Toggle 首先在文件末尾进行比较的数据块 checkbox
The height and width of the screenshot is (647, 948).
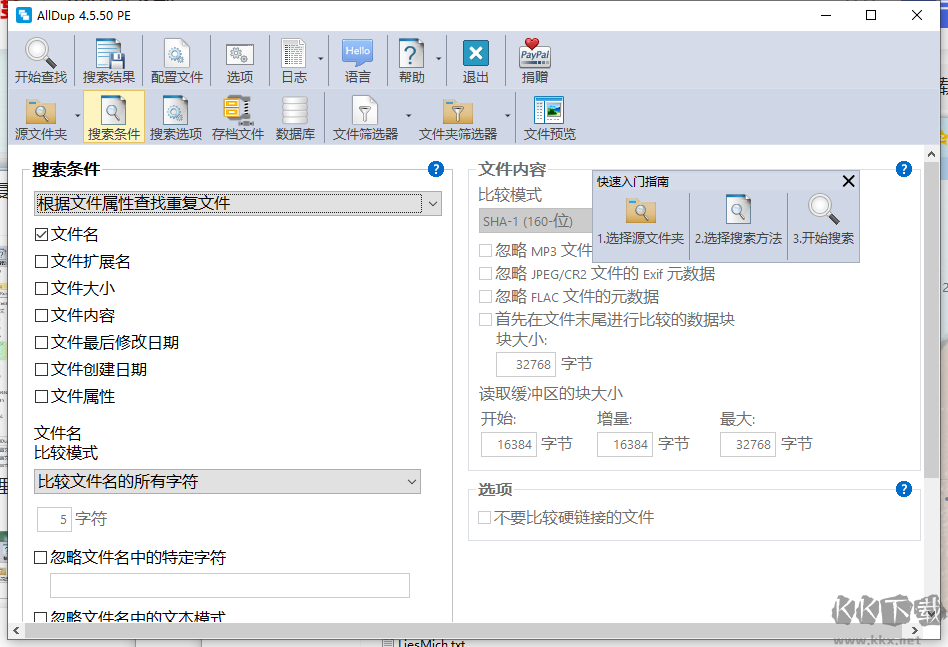click(485, 319)
